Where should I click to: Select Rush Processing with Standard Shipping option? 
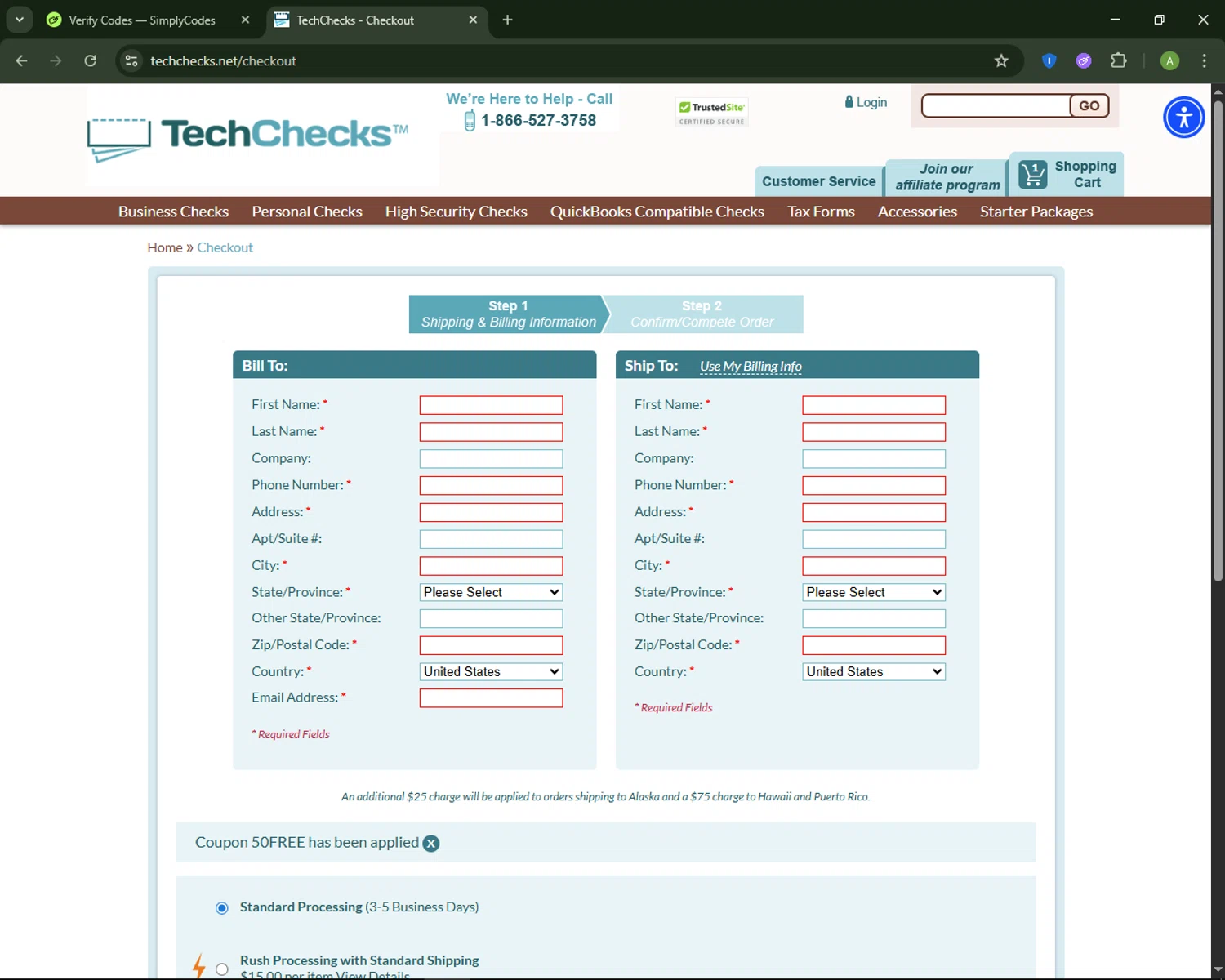(221, 969)
